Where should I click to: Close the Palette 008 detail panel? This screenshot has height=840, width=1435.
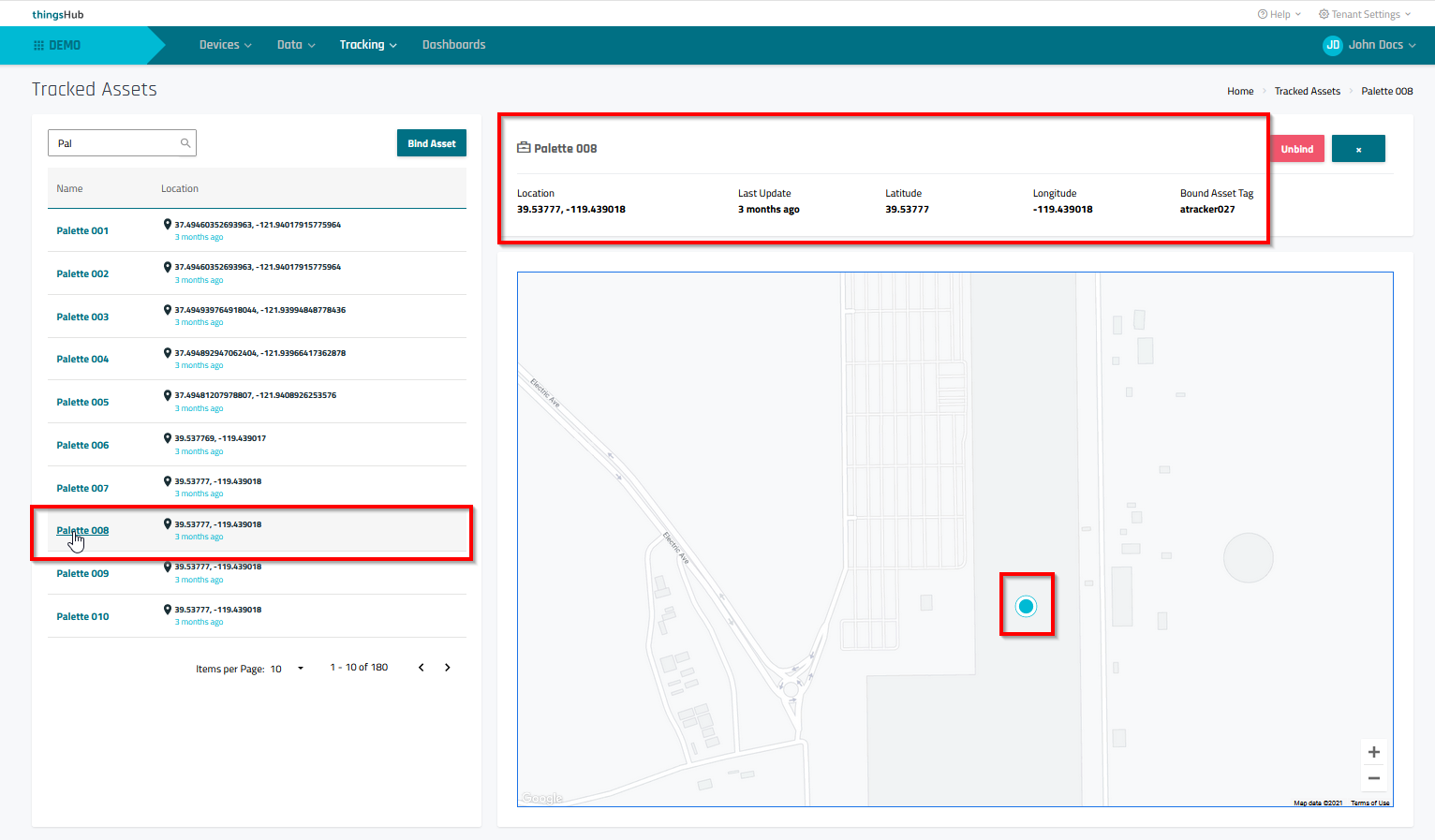pyautogui.click(x=1357, y=149)
